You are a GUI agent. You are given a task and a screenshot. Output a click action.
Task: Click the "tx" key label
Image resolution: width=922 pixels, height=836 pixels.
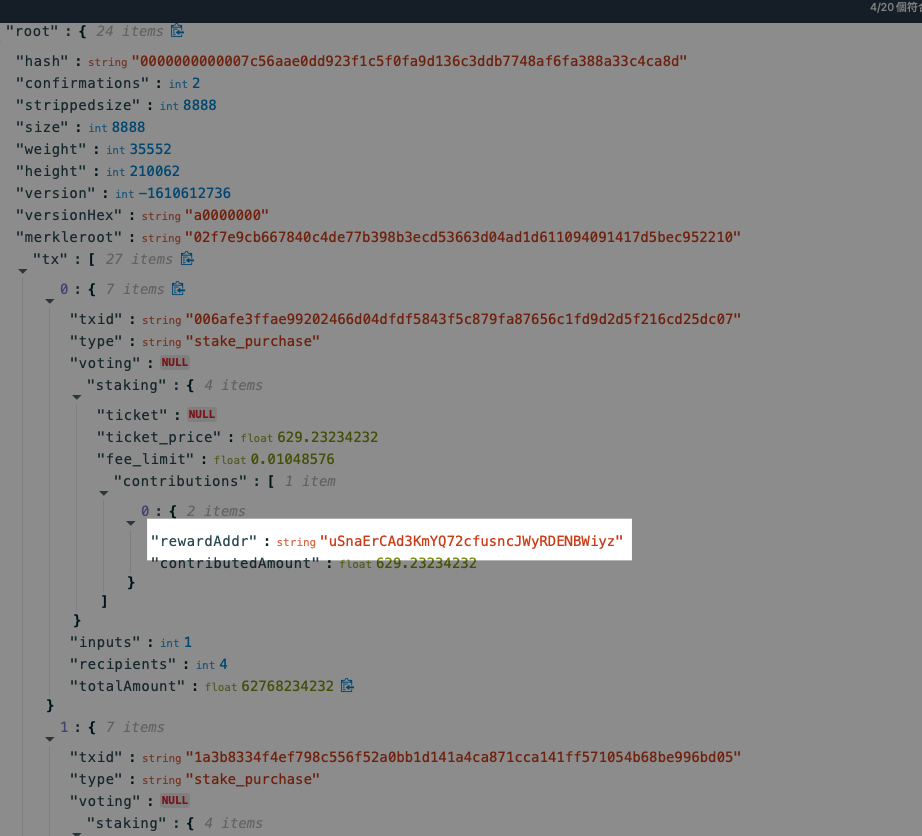[50, 259]
